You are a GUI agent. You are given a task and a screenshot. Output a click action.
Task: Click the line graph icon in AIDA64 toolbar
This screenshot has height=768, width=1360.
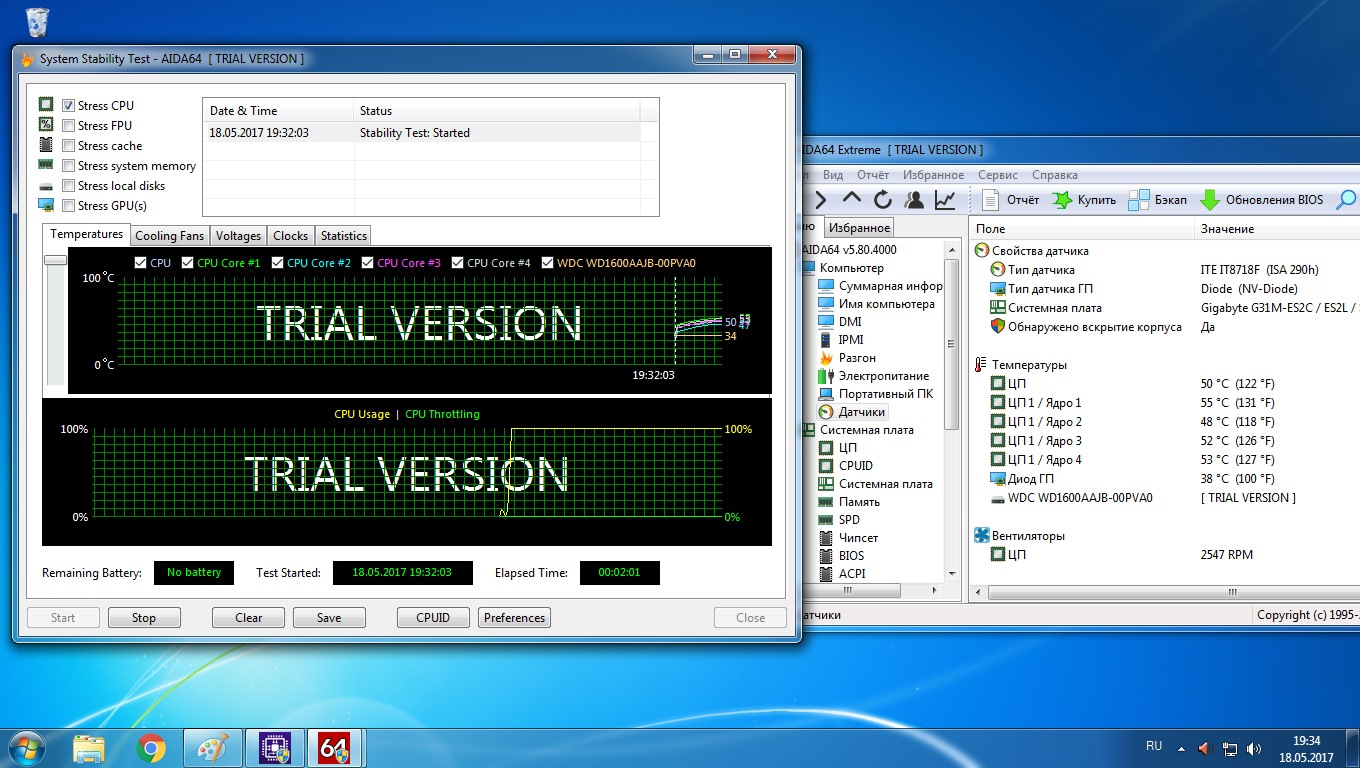pyautogui.click(x=945, y=200)
